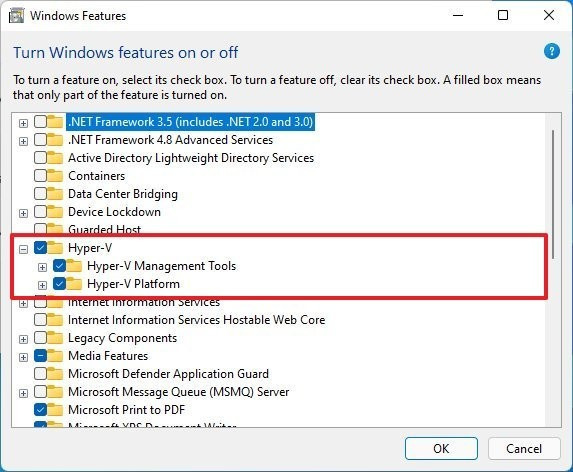Image resolution: width=573 pixels, height=472 pixels.
Task: Enable the Containers feature checkbox
Action: click(40, 176)
